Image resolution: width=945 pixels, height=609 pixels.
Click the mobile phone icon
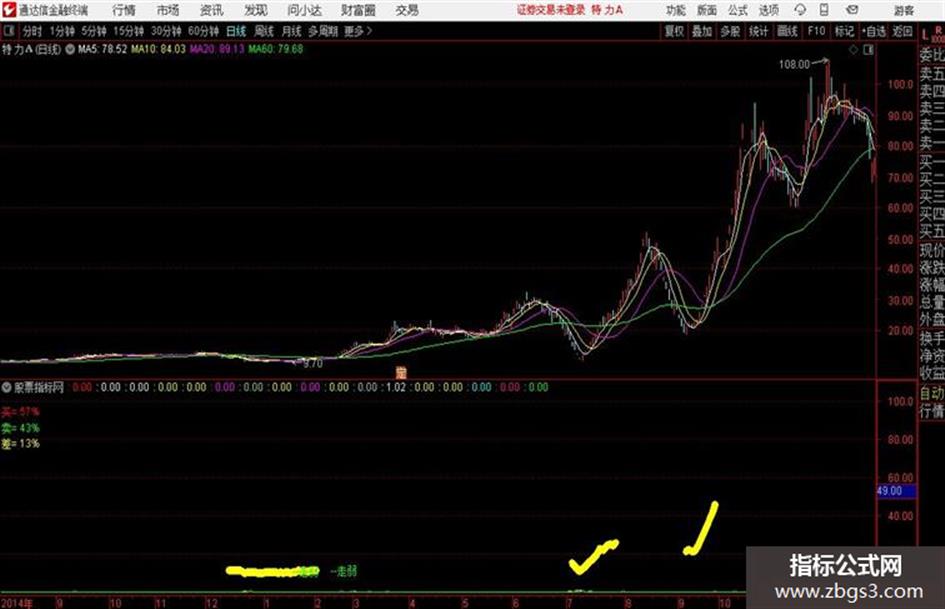(824, 10)
